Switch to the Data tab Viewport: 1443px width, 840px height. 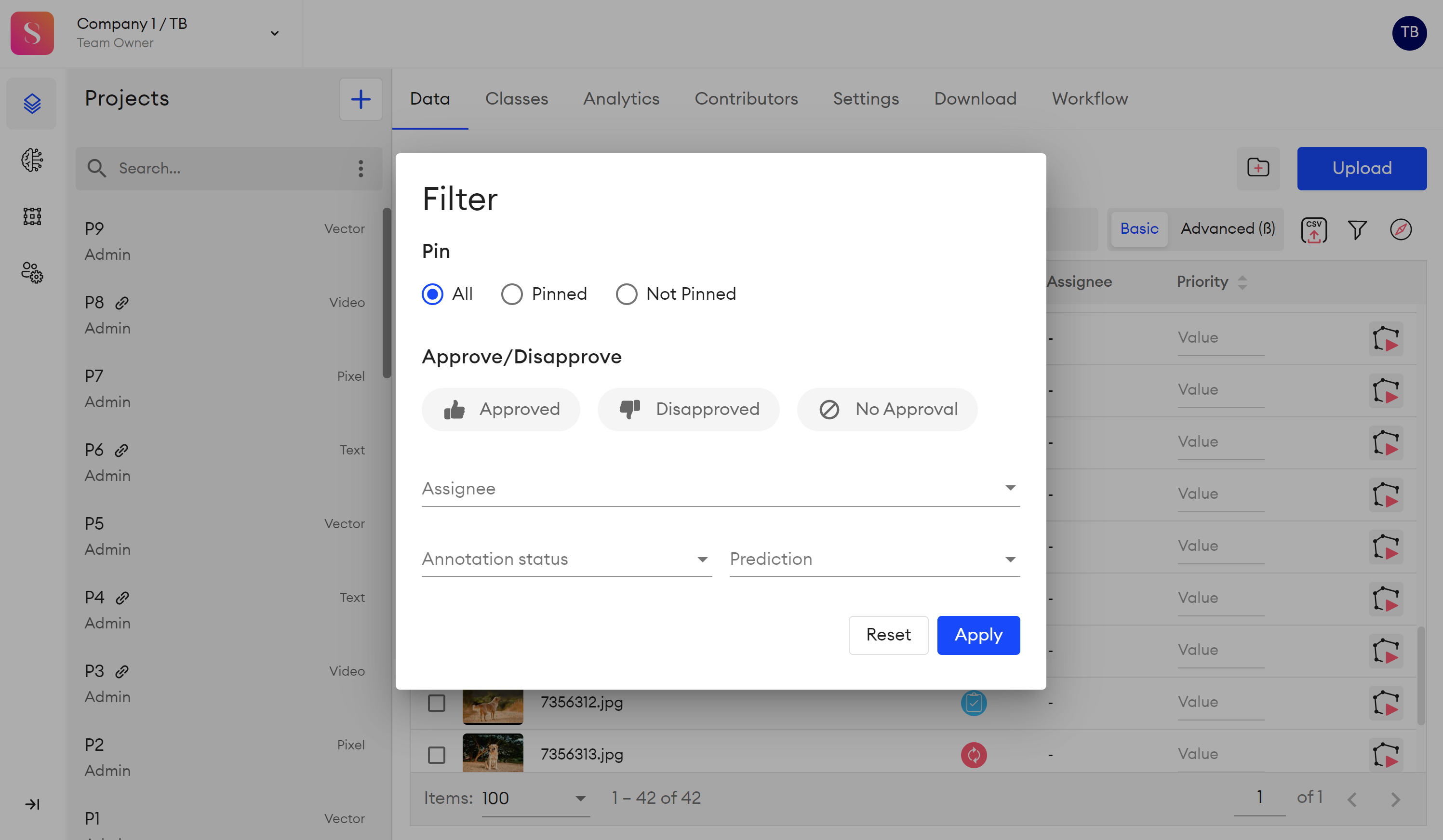pyautogui.click(x=429, y=99)
